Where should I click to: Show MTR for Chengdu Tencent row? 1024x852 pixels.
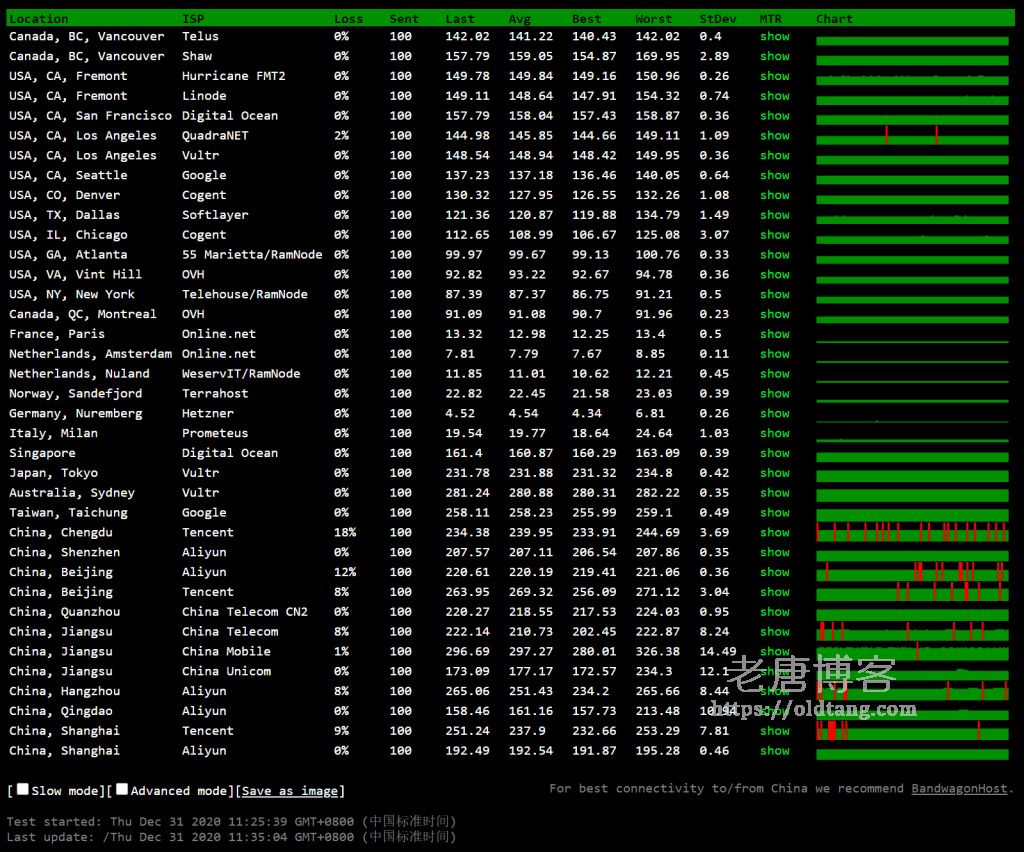774,532
